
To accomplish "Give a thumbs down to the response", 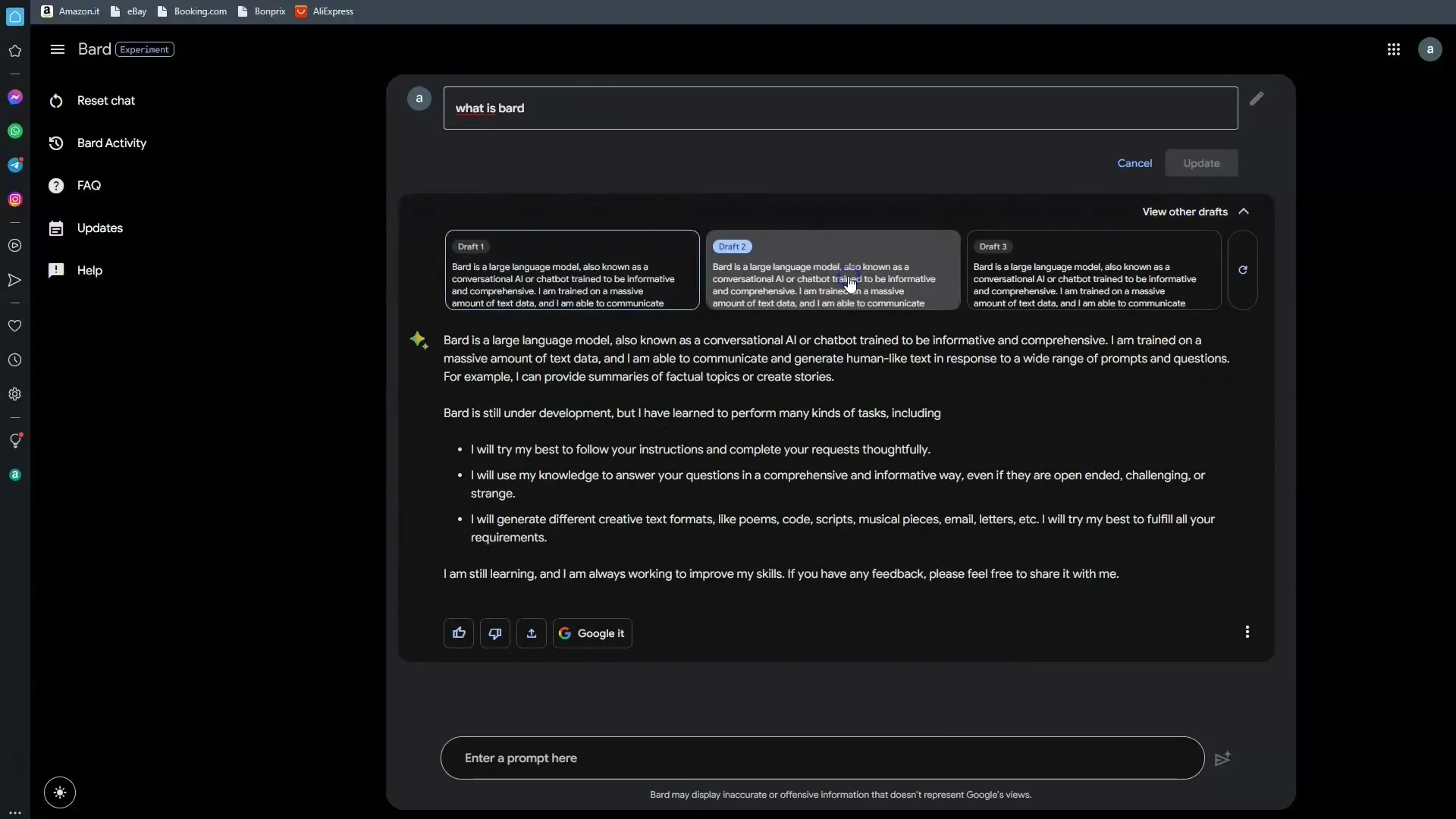I will coord(495,633).
